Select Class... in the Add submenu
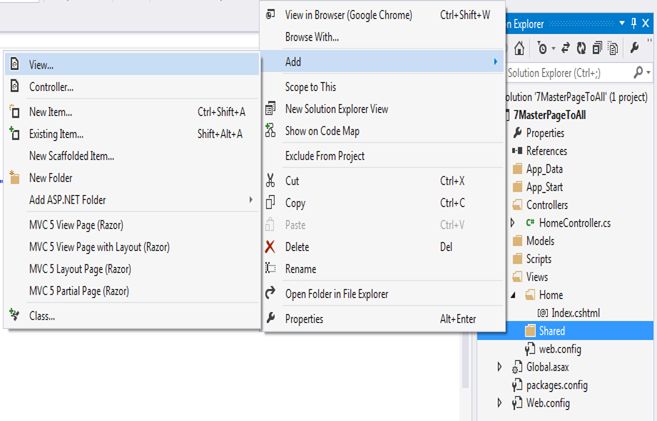Viewport: 657px width, 421px height. (x=132, y=315)
